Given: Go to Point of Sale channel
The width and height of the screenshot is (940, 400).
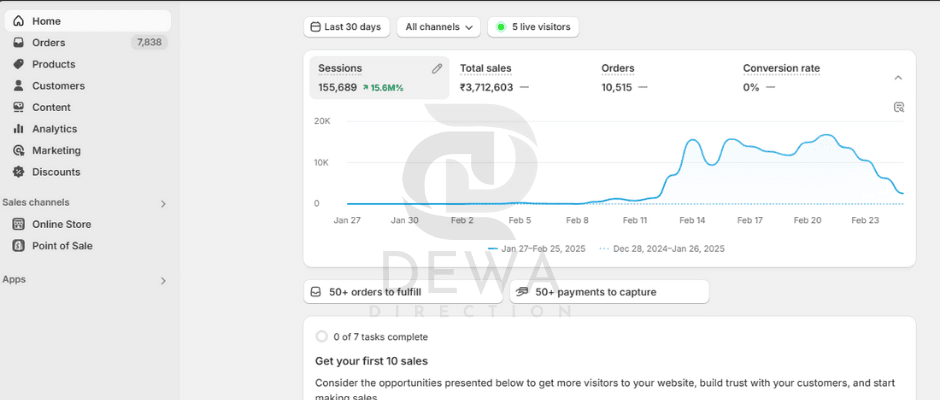Looking at the screenshot, I should click(62, 246).
